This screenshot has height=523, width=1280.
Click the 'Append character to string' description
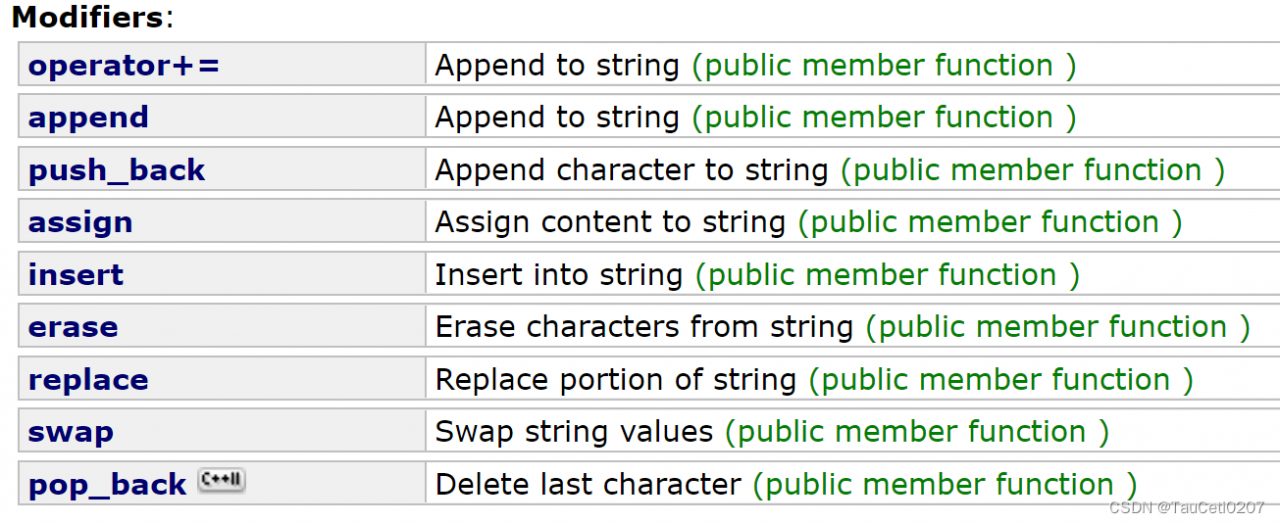tap(631, 170)
